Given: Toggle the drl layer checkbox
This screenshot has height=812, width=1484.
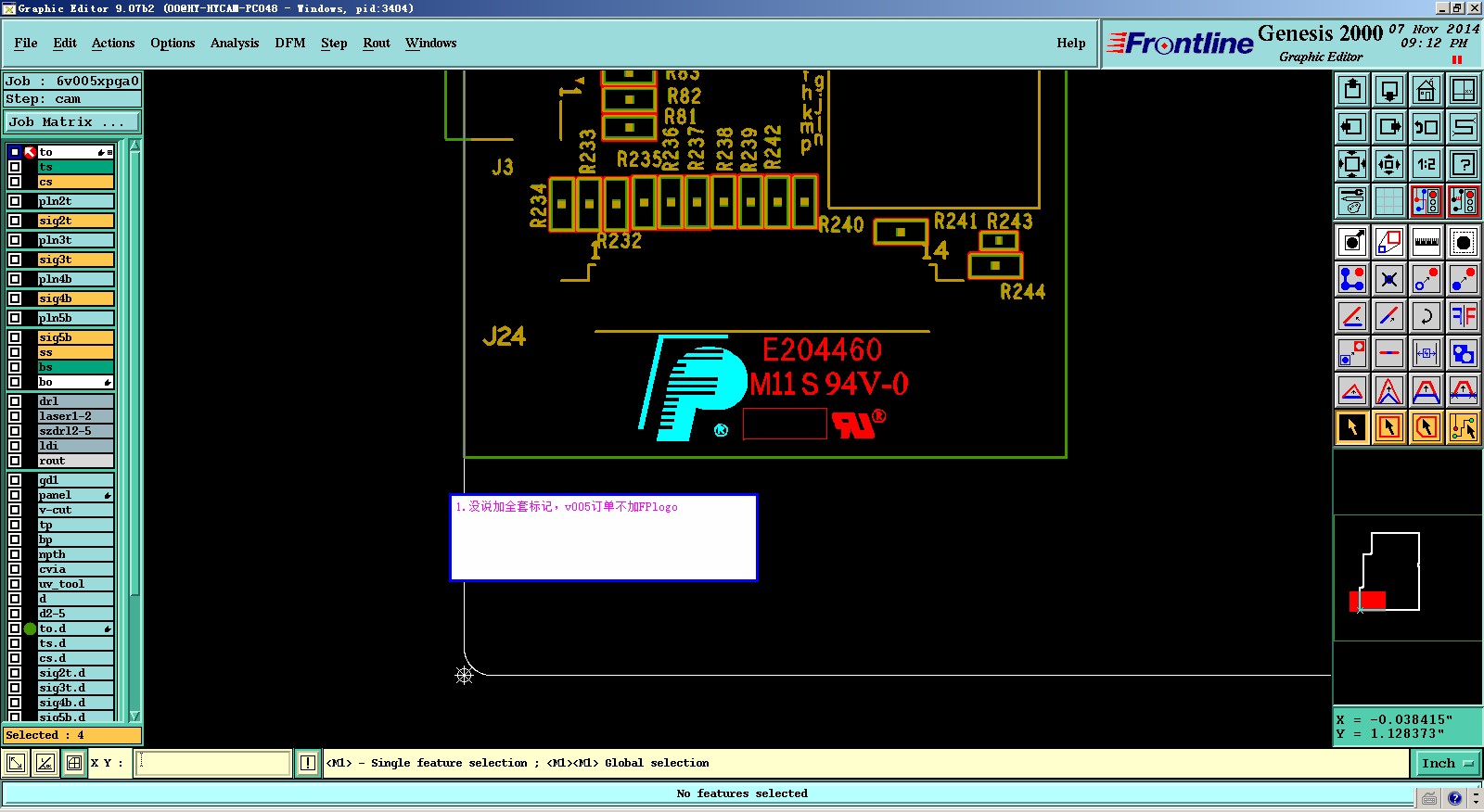Looking at the screenshot, I should [x=15, y=401].
